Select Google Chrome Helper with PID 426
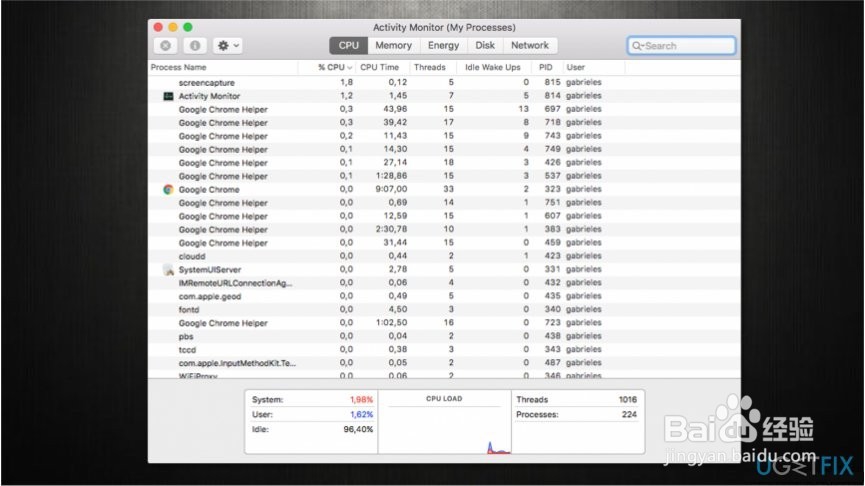This screenshot has width=865, height=486. pyautogui.click(x=444, y=163)
